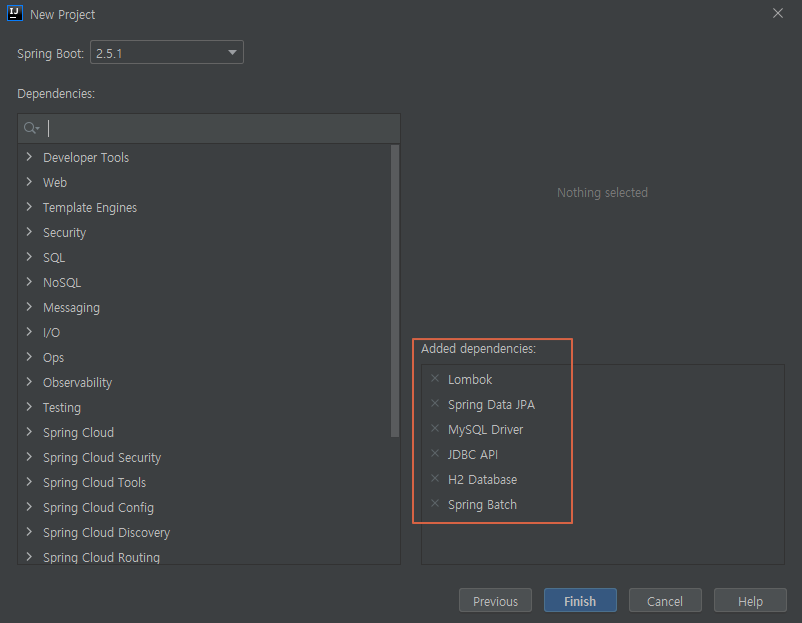802x623 pixels.
Task: Select the Ops tree row
Action: click(x=204, y=358)
